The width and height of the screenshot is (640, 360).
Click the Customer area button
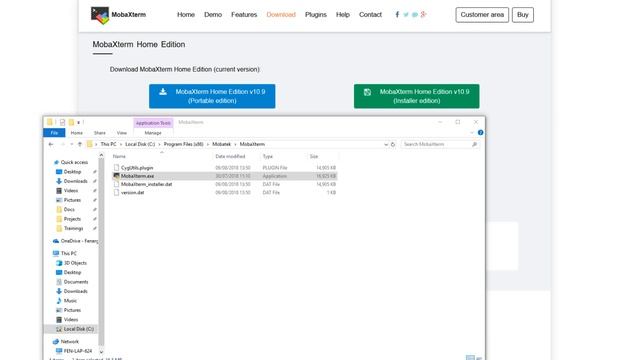pyautogui.click(x=482, y=15)
